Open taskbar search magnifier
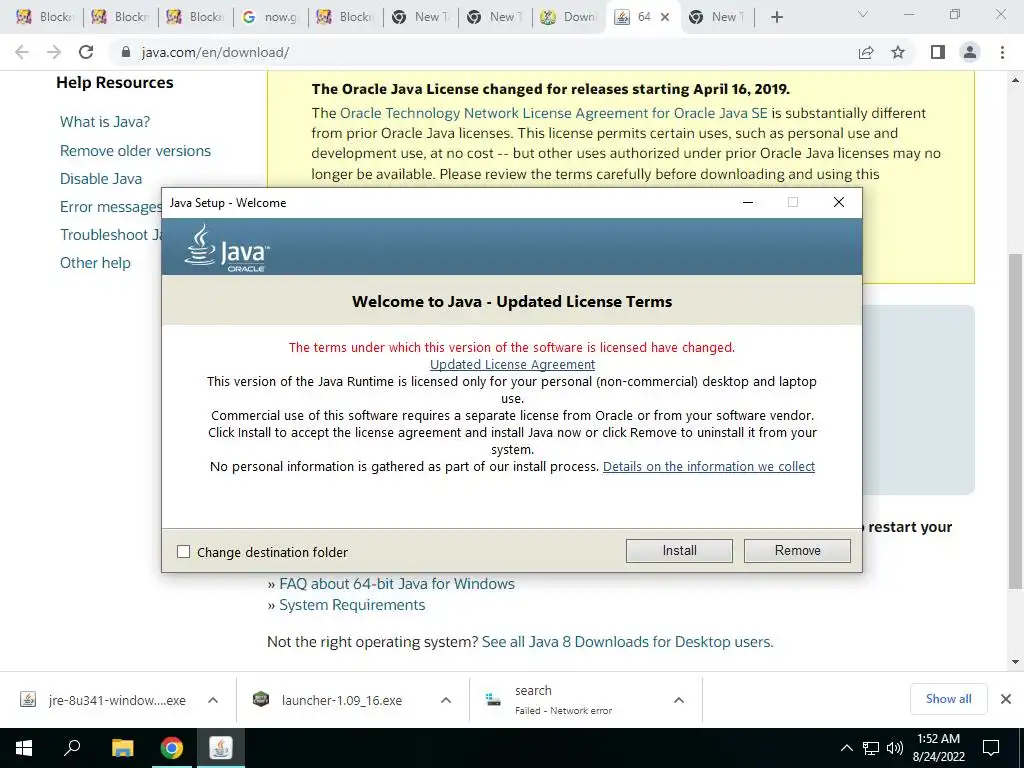 [x=72, y=748]
